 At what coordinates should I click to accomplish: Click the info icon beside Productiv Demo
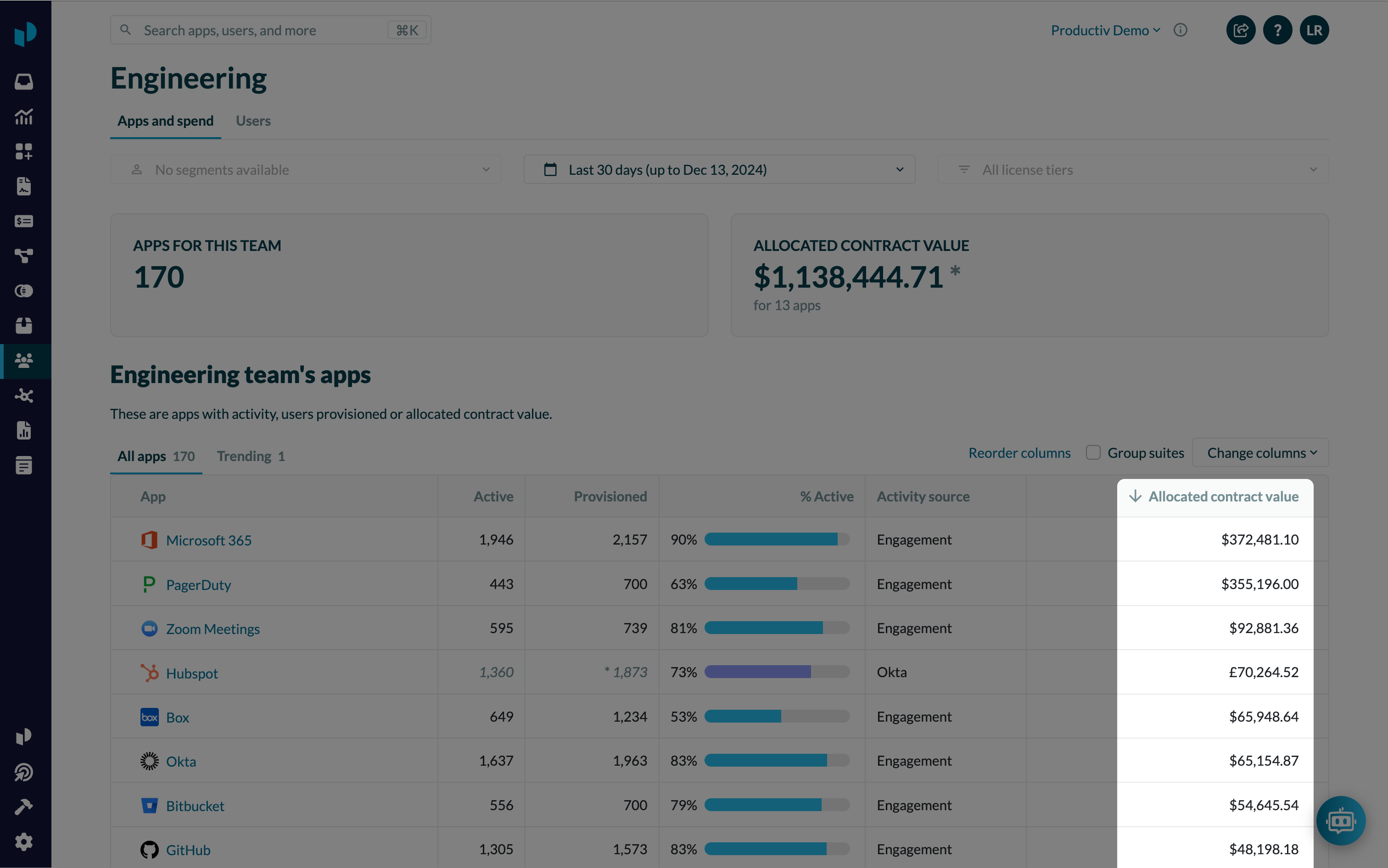coord(1180,30)
